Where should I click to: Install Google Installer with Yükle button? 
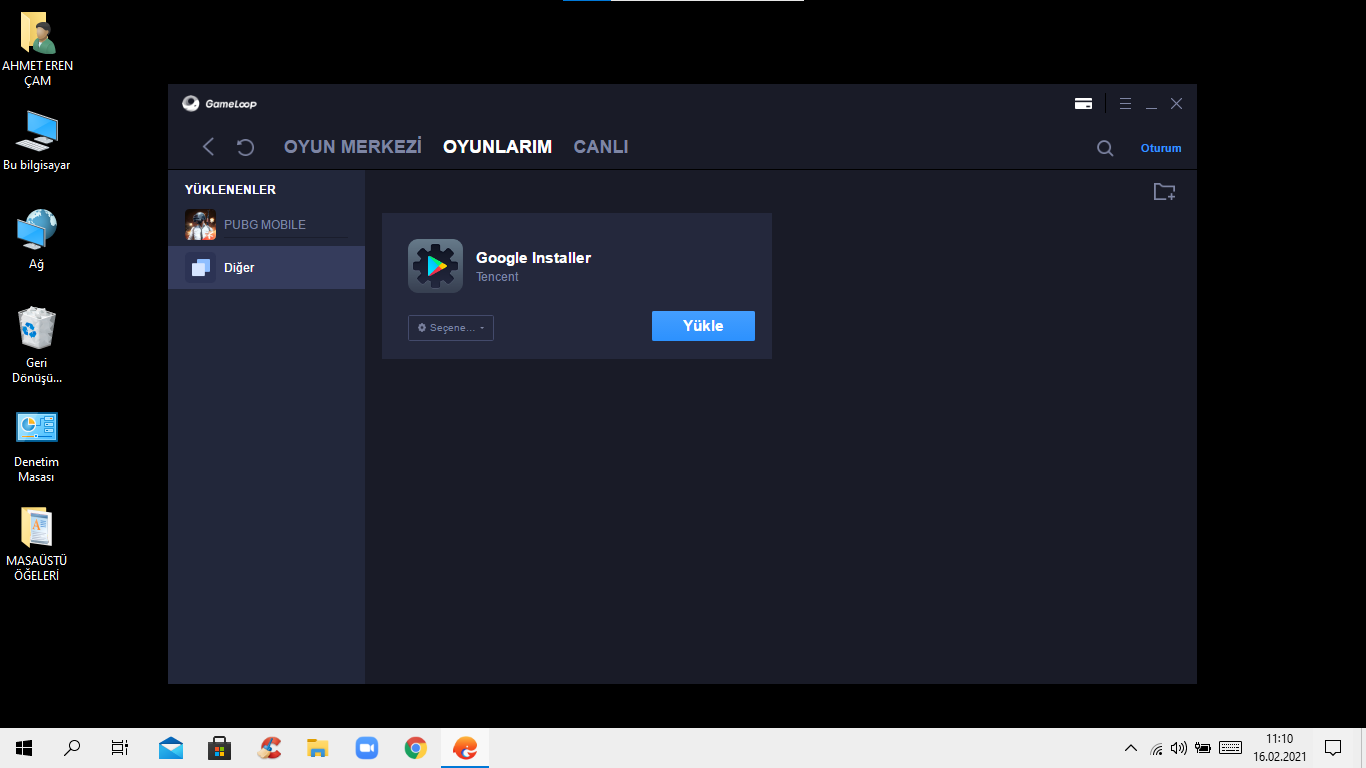703,326
